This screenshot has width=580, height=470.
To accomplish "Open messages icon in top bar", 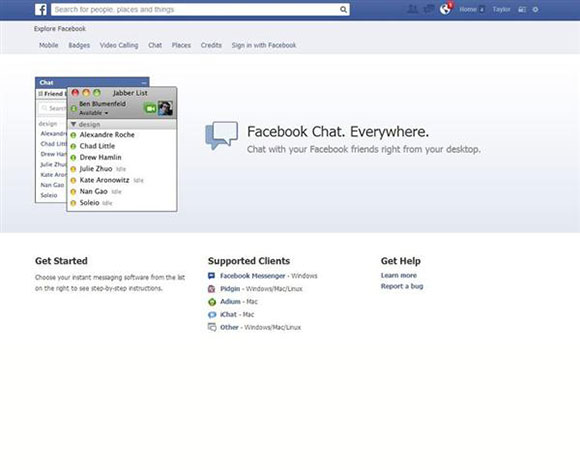I will tap(428, 9).
